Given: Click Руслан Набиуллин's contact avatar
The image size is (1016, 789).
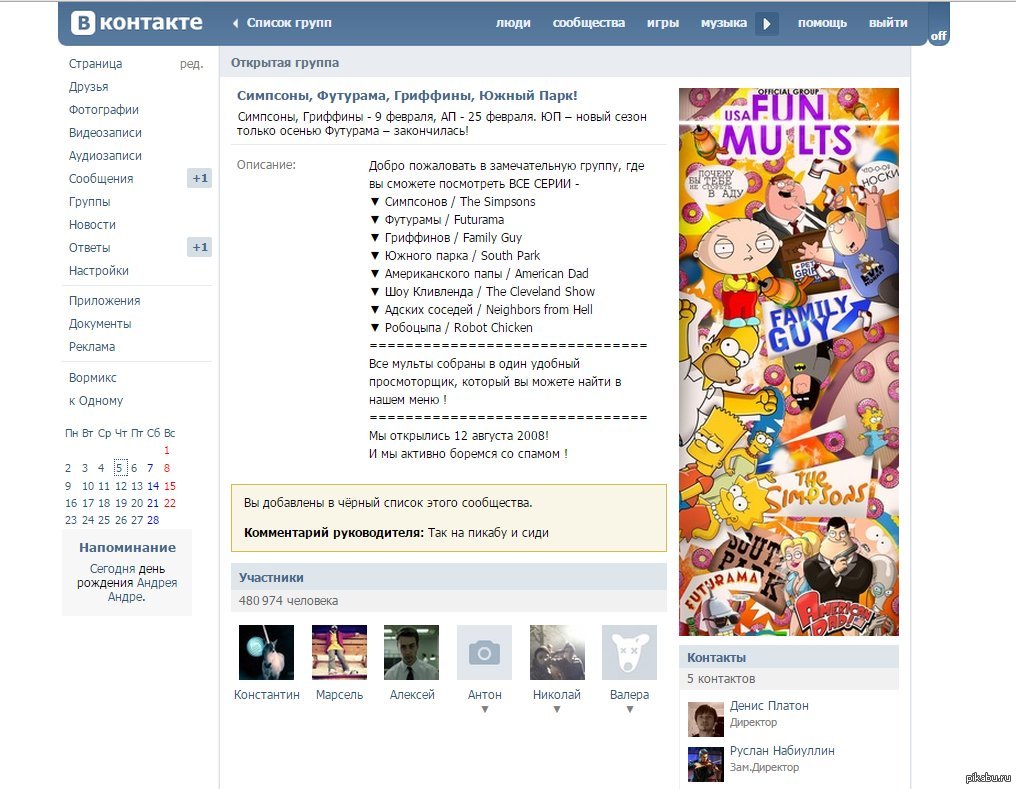Looking at the screenshot, I should coord(705,764).
